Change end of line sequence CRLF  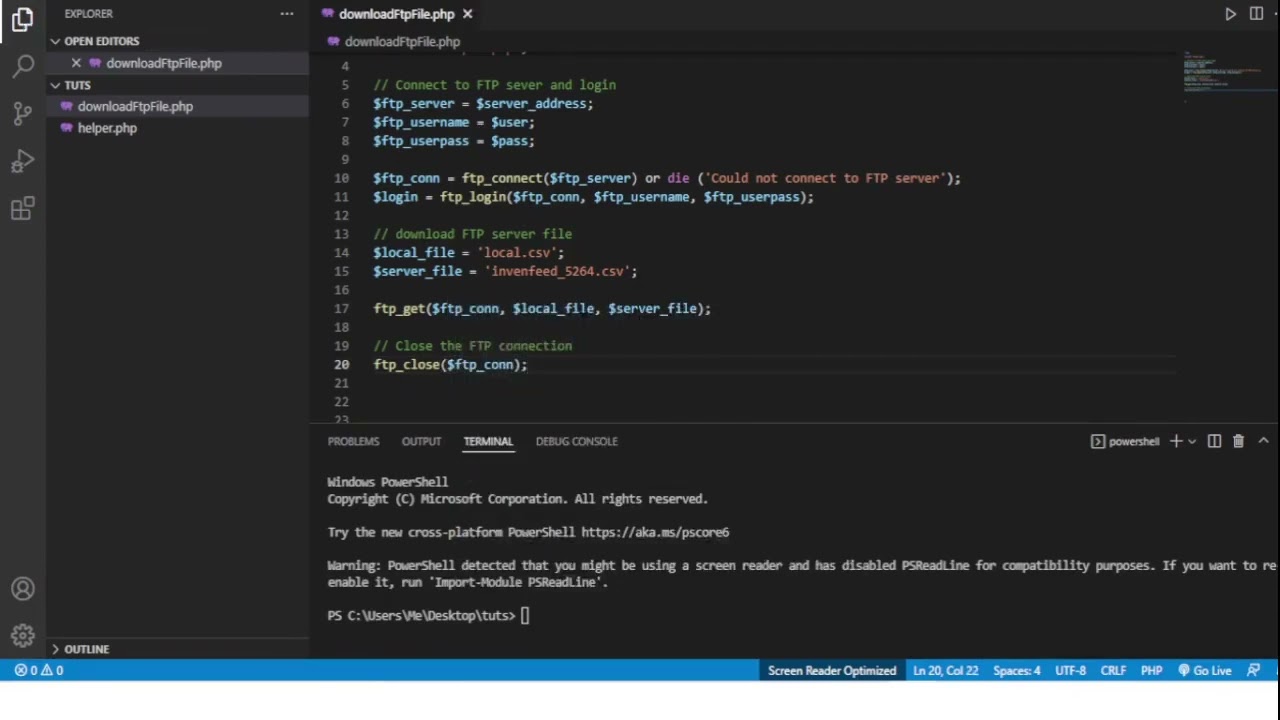point(1113,670)
